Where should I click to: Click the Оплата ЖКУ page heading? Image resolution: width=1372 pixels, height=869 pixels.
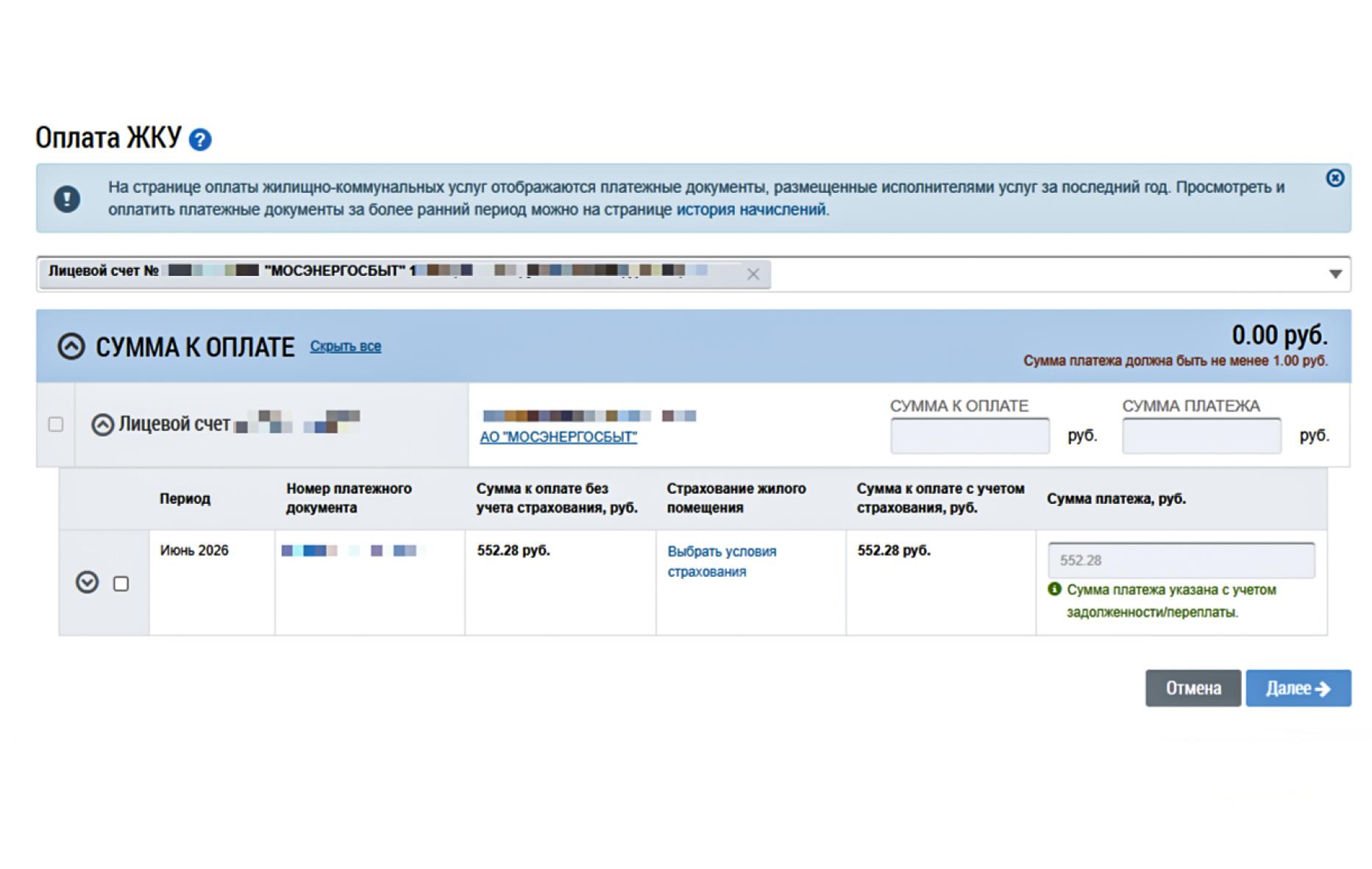[108, 138]
